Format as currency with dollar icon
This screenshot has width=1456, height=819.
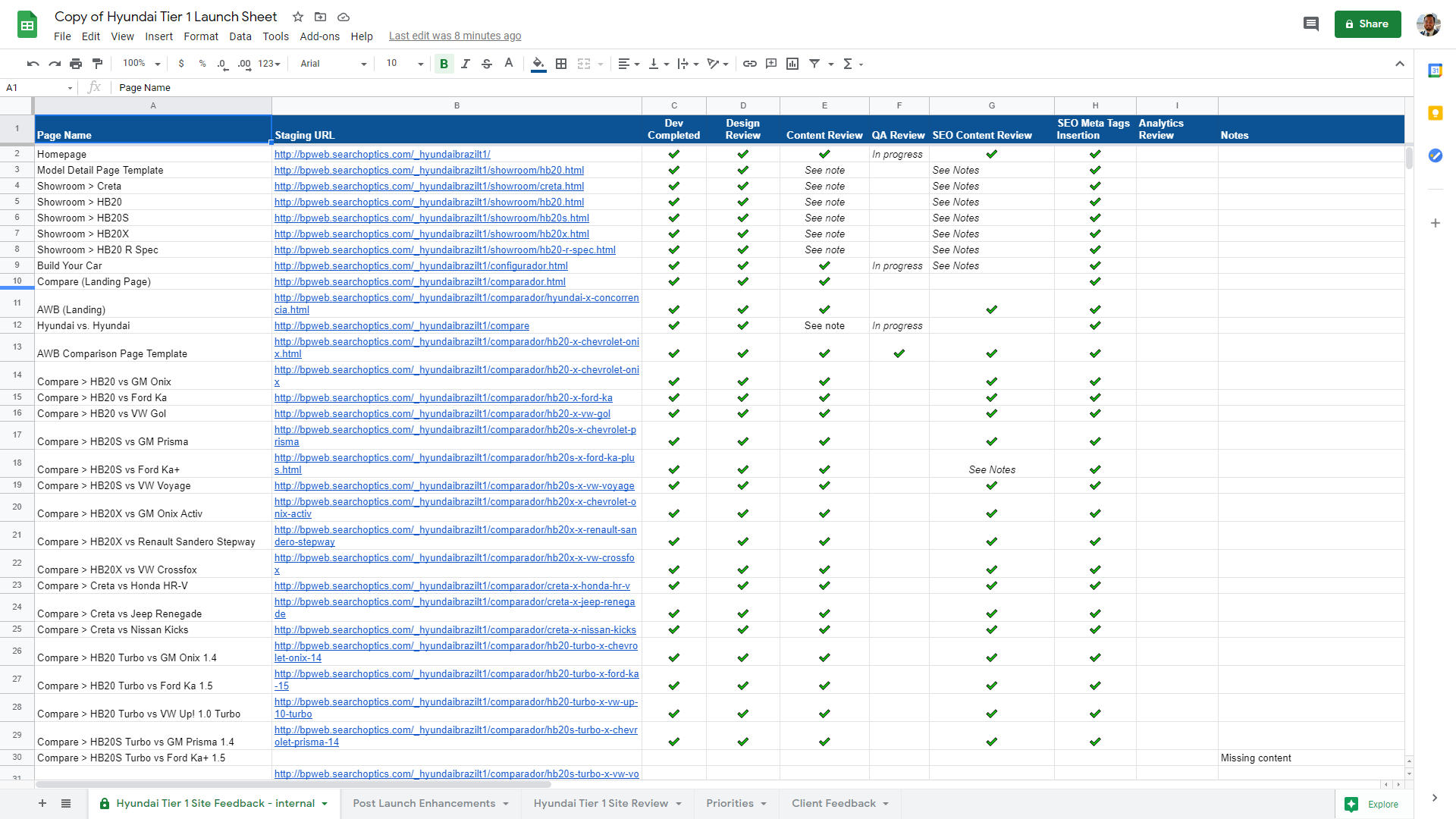tap(181, 64)
